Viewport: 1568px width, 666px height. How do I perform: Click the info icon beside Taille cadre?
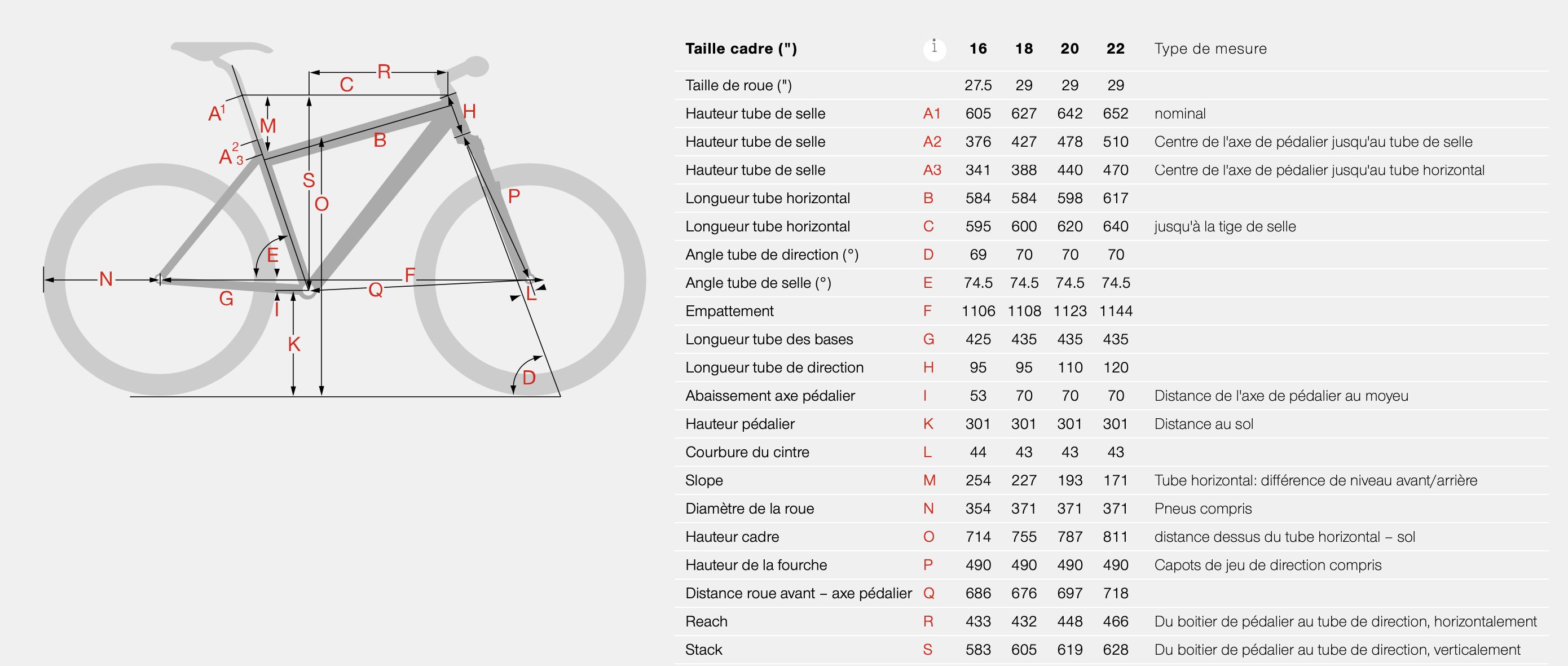click(933, 49)
